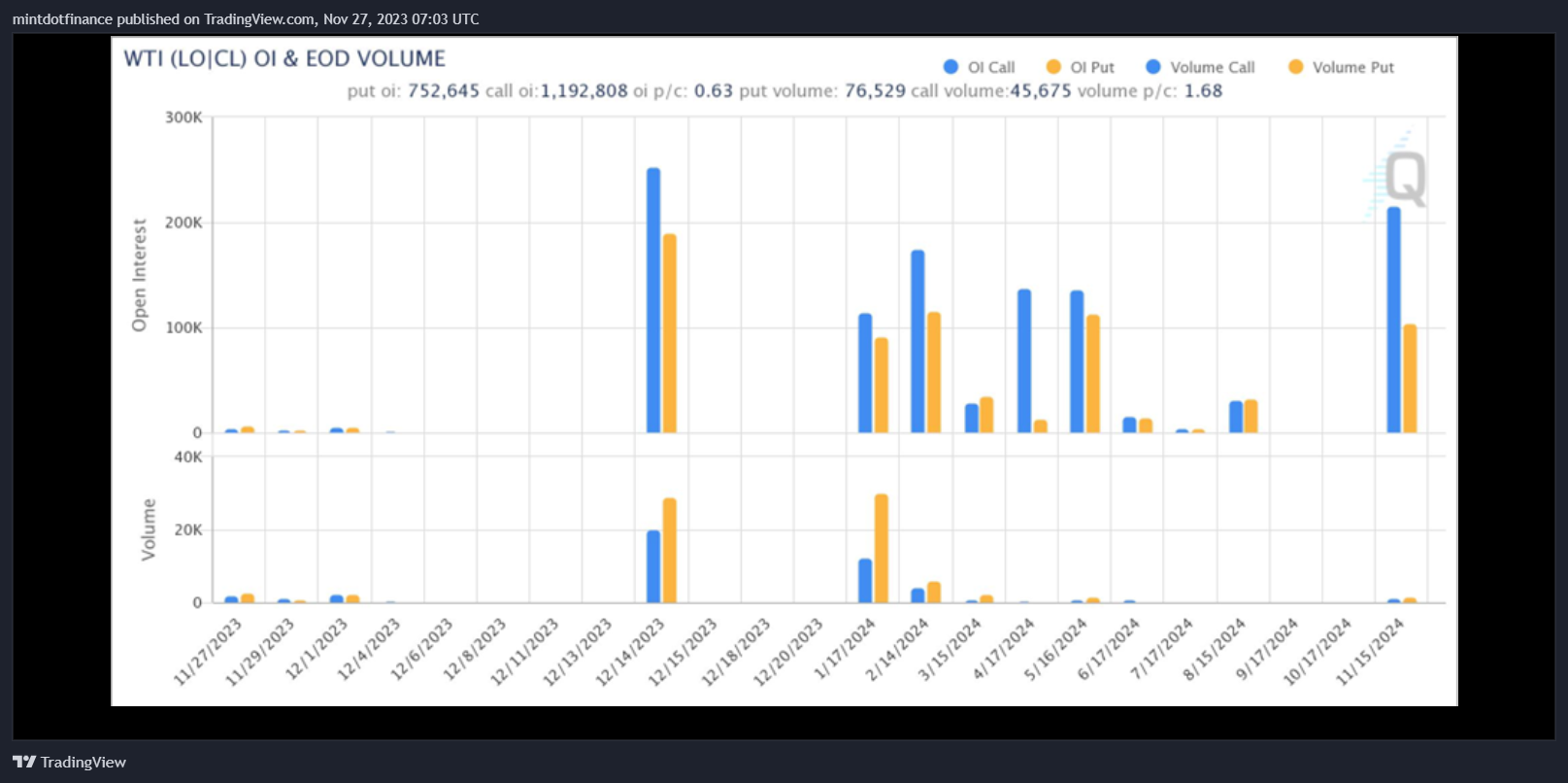Image resolution: width=1568 pixels, height=783 pixels.
Task: Click the put volume value 76,529
Action: [x=875, y=91]
